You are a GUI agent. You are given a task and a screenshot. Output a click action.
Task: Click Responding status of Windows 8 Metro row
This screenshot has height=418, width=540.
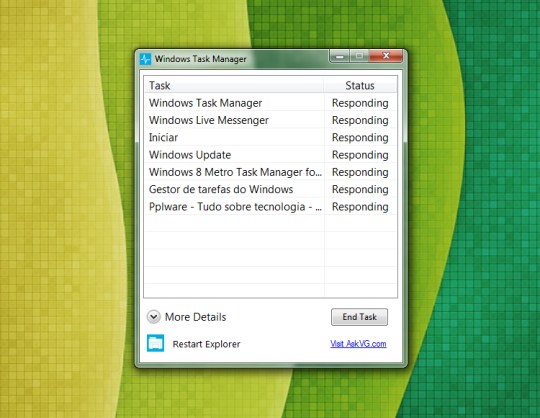360,172
